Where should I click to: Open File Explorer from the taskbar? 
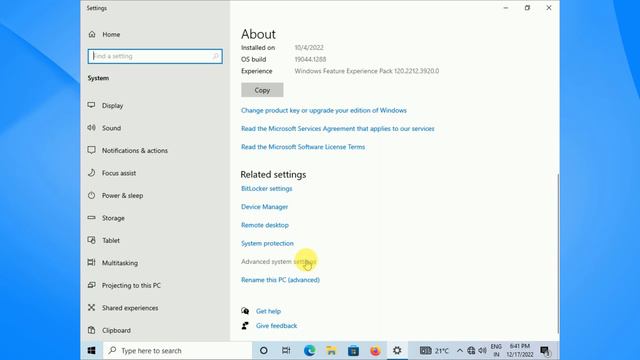click(331, 351)
